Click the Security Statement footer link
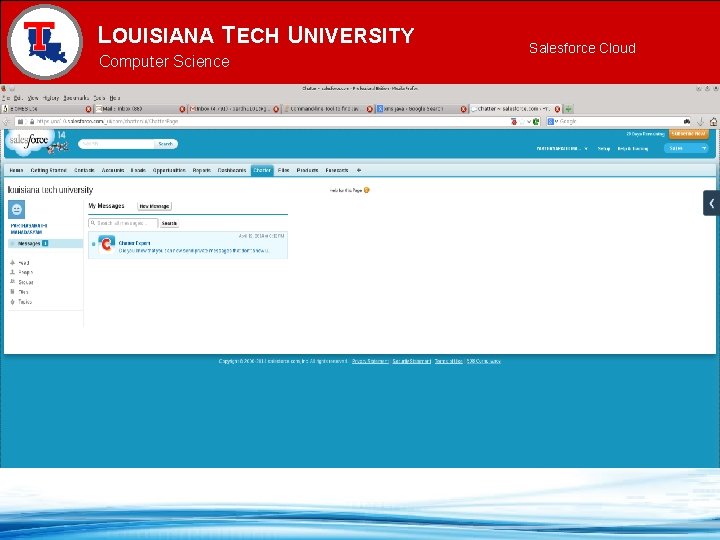This screenshot has height=540, width=720. pyautogui.click(x=411, y=361)
